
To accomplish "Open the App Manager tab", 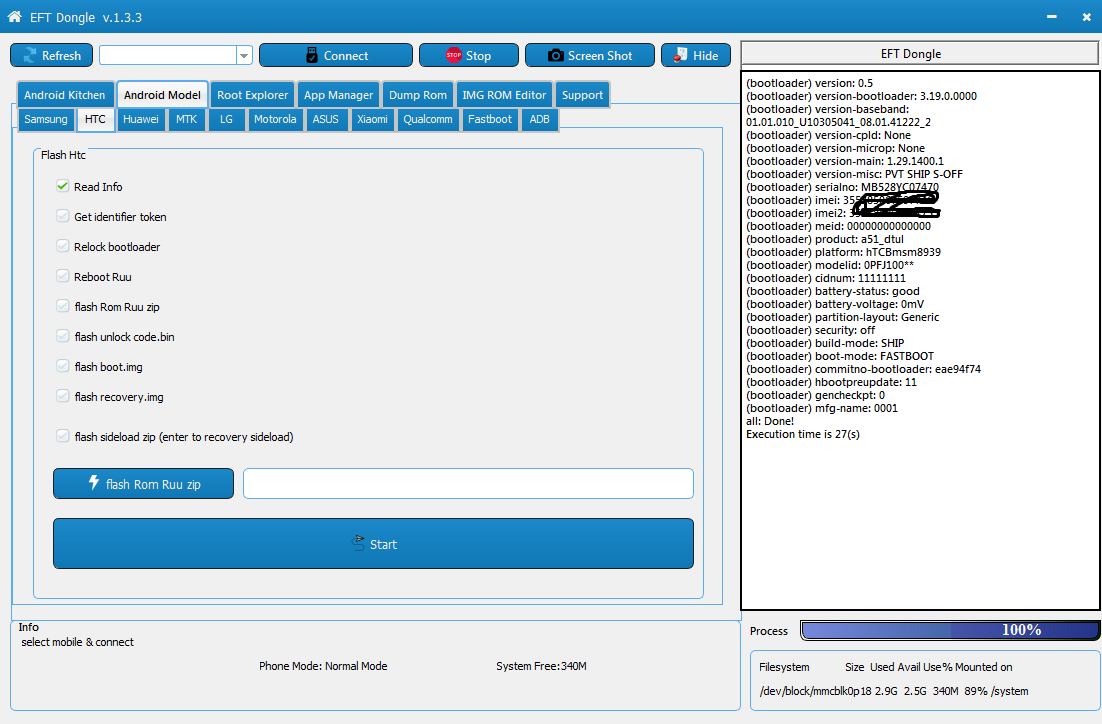I will tap(339, 95).
